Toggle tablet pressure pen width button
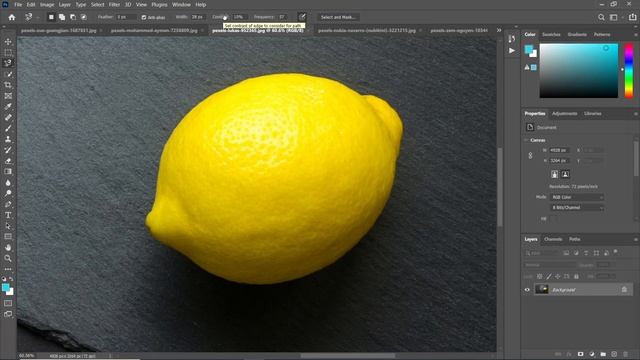 pyautogui.click(x=302, y=17)
